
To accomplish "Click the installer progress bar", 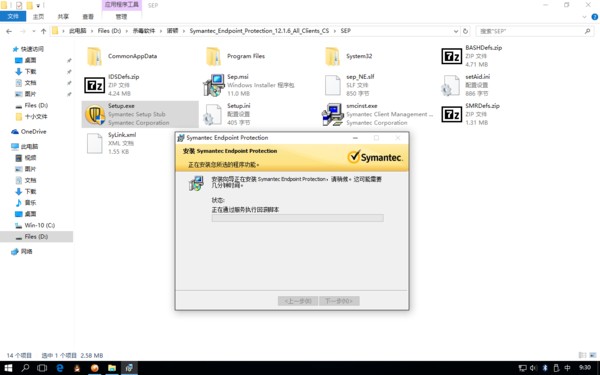I will 298,218.
